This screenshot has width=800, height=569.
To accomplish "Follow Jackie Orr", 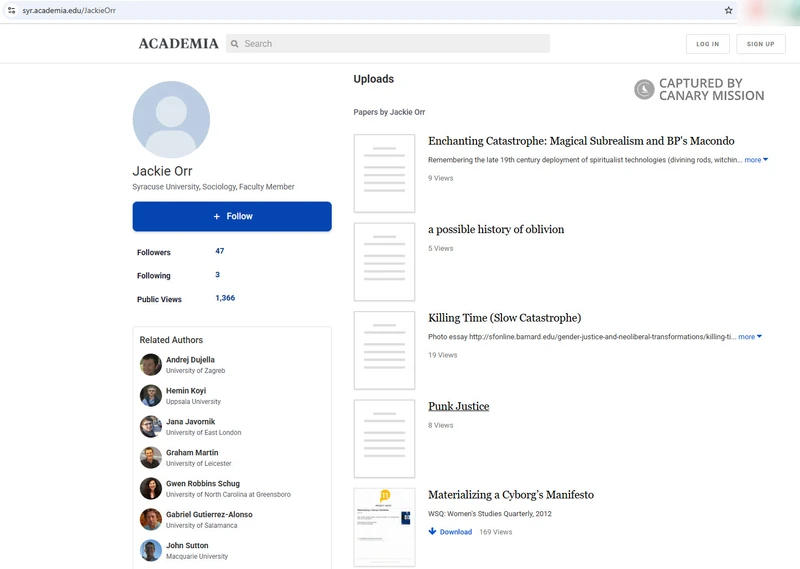I will (x=232, y=216).
